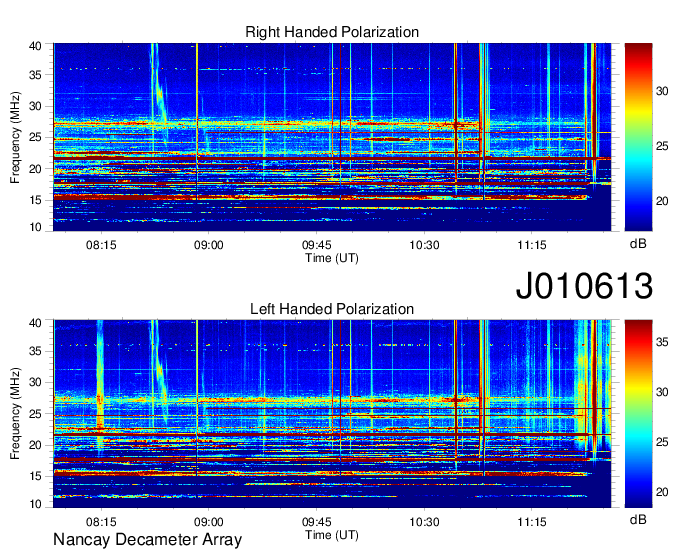Screen dimensions: 680x552
Task: Click the 11:15 tick label under the top plot
Action: pos(532,245)
